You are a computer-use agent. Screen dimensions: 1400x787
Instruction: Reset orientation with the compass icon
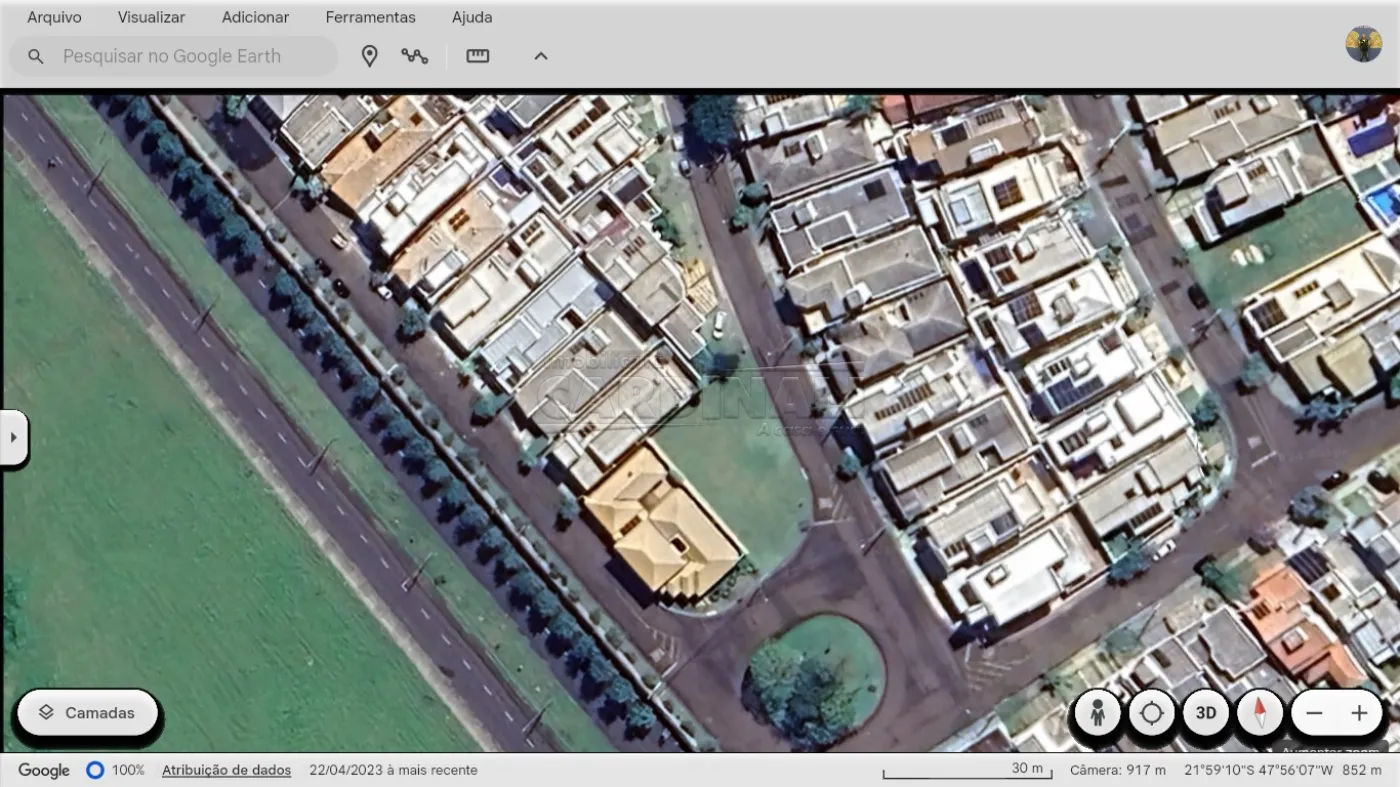click(x=1260, y=713)
